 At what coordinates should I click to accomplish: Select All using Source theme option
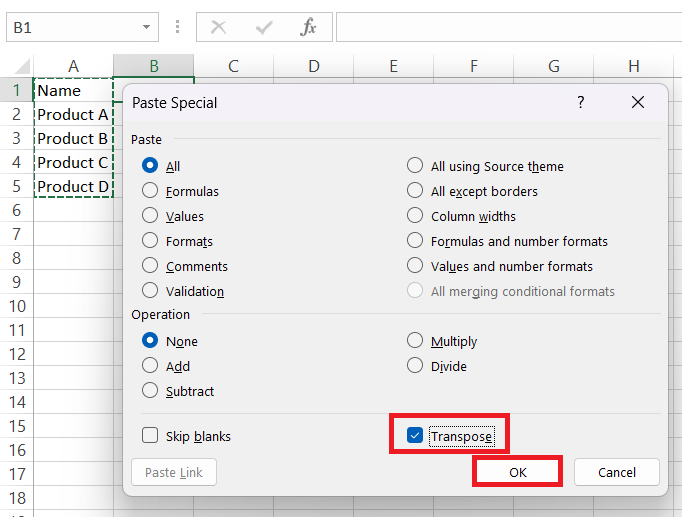tap(485, 166)
